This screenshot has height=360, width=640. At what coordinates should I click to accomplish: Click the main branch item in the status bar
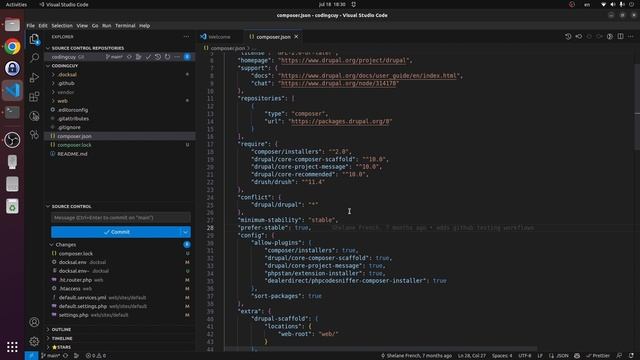[x=51, y=356]
